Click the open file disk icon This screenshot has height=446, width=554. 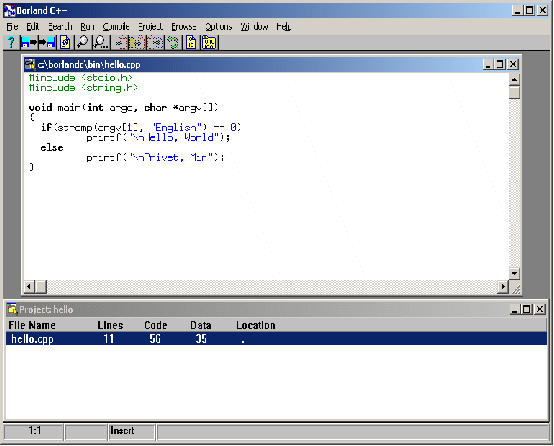(x=28, y=42)
